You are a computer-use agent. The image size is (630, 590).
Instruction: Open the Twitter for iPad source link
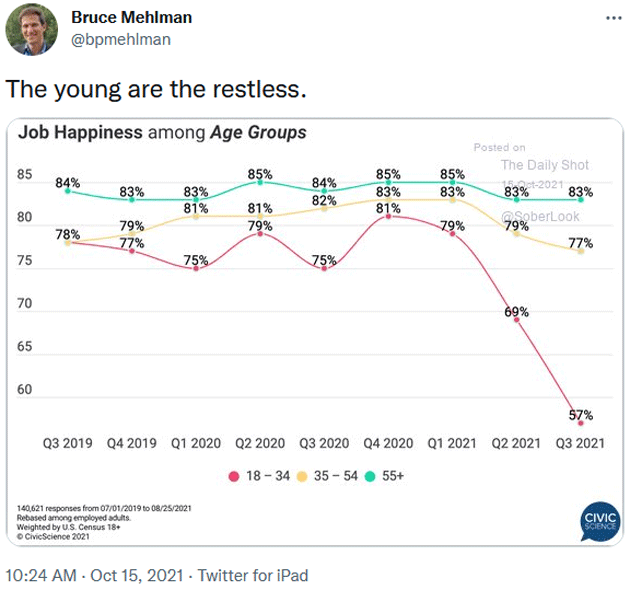tap(253, 575)
